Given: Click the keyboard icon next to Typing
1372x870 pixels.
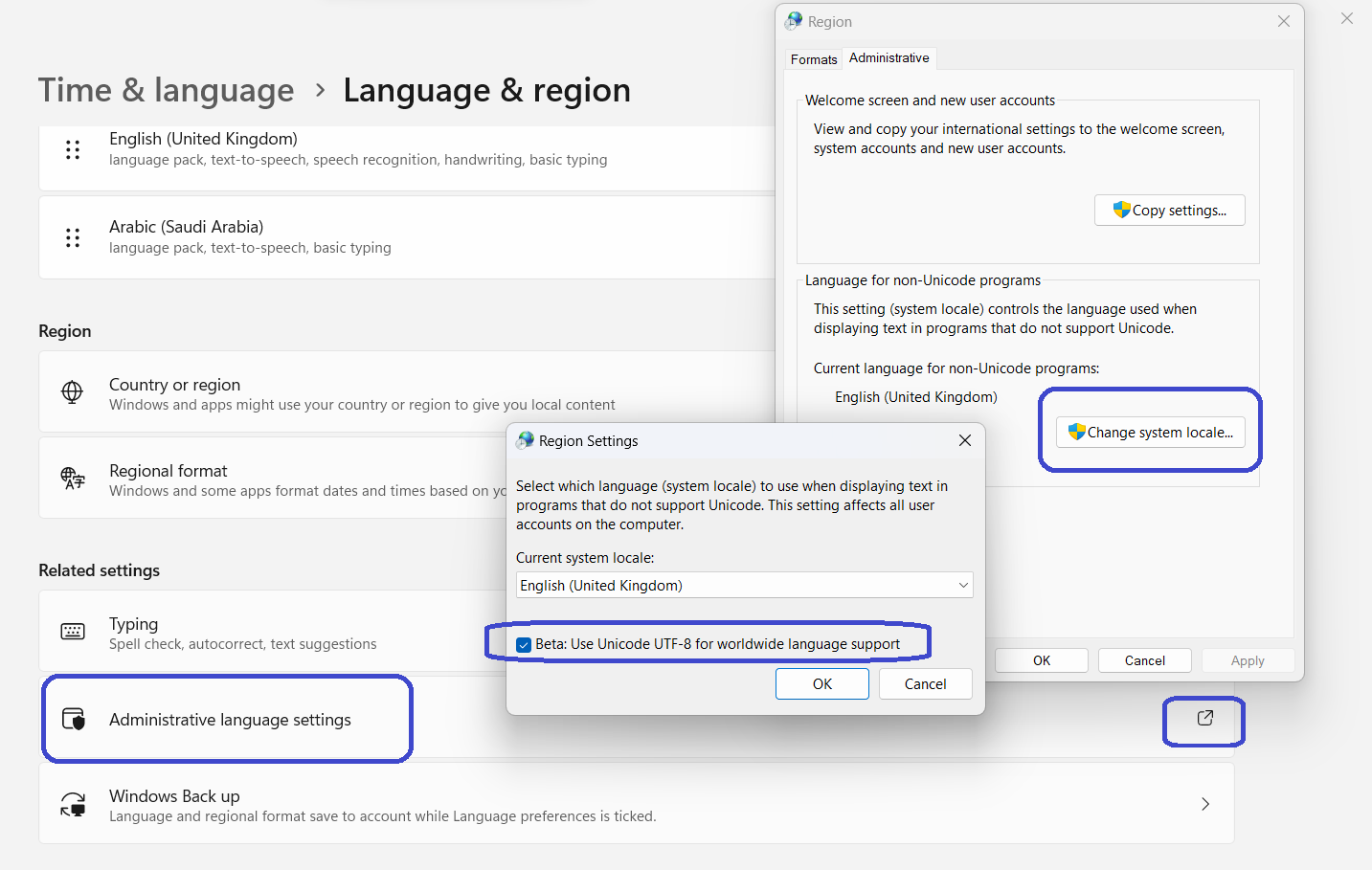Looking at the screenshot, I should pos(73,632).
